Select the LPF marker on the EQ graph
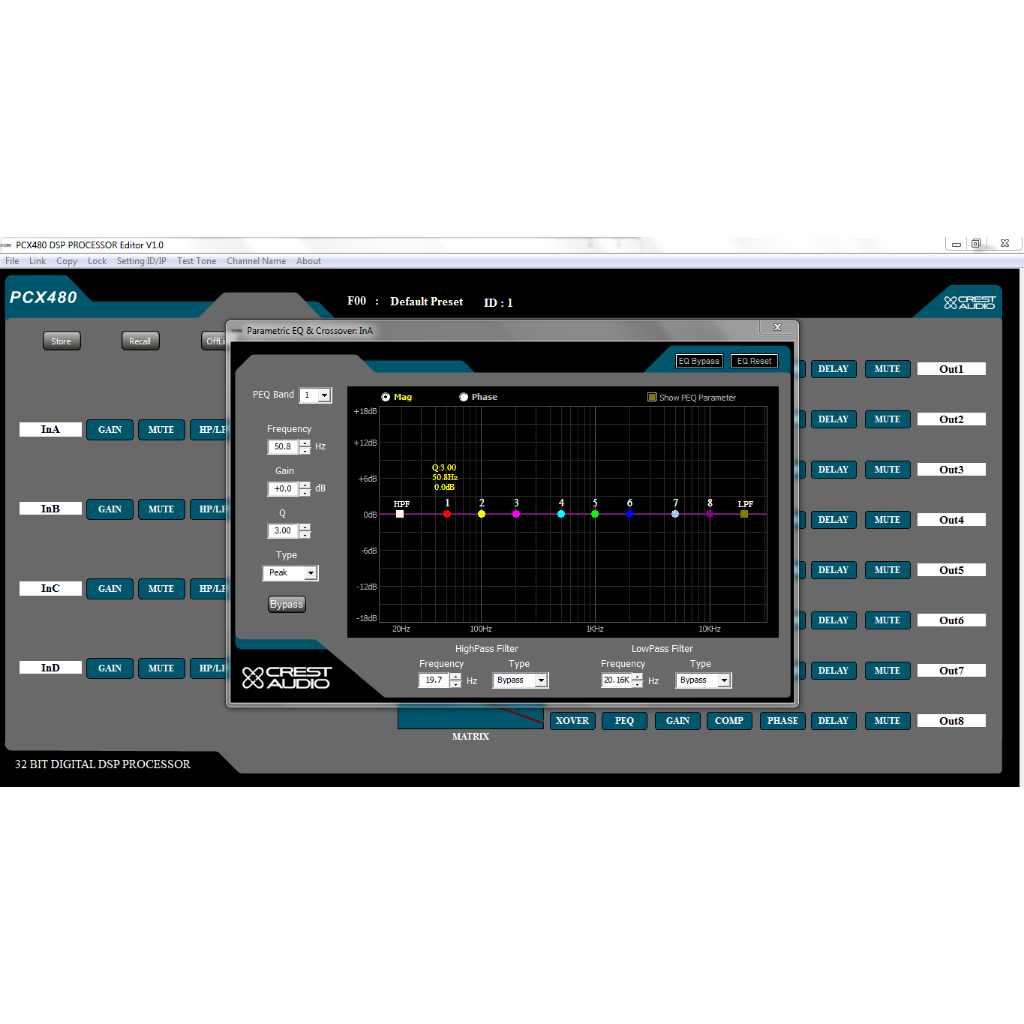This screenshot has width=1024, height=1024. (743, 513)
